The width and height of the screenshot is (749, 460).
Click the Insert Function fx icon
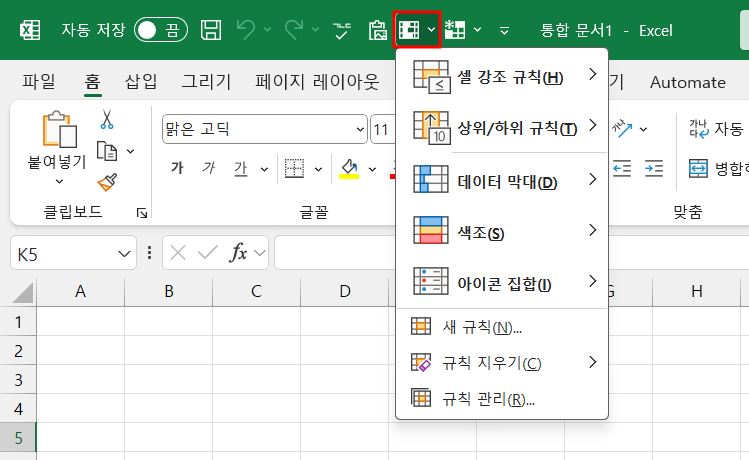pyautogui.click(x=238, y=253)
